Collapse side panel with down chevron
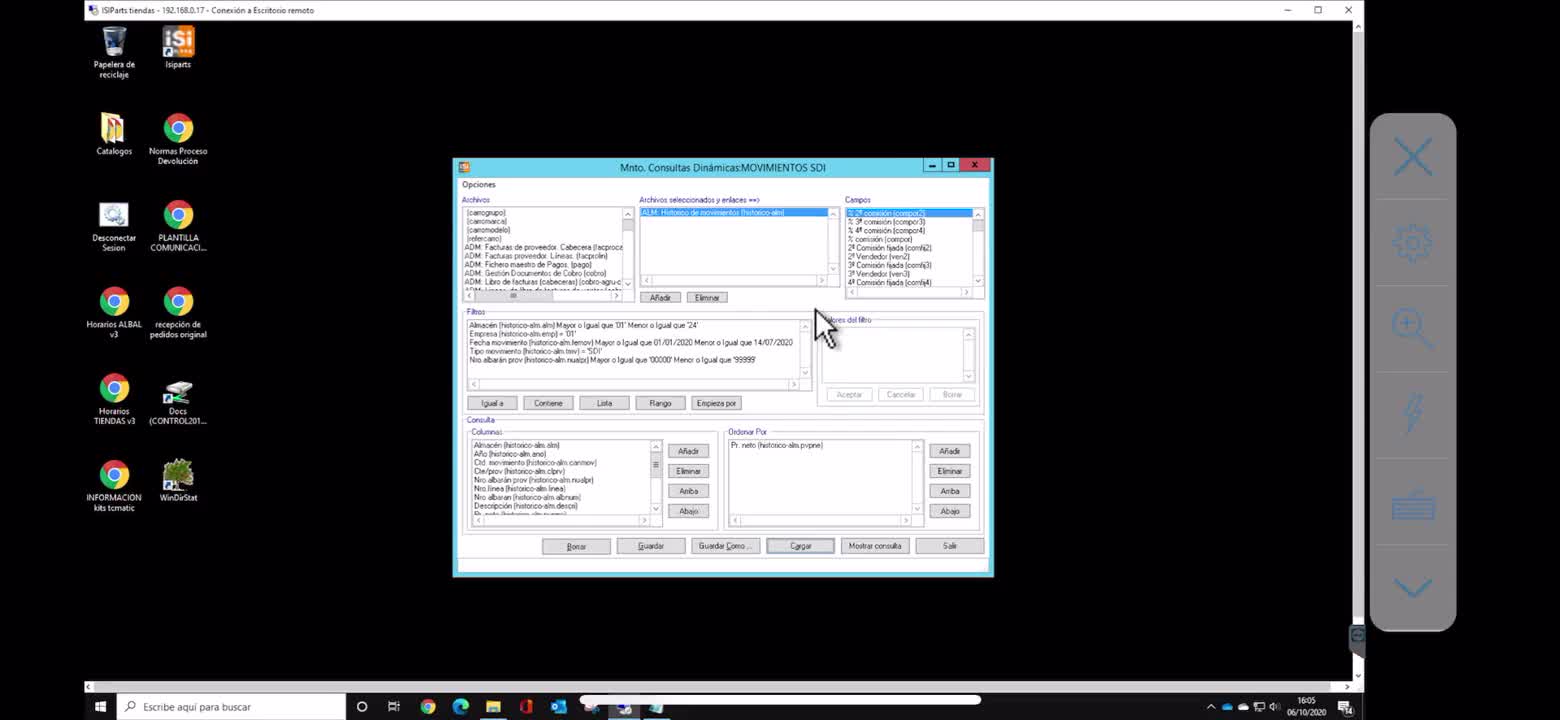1560x720 pixels. 1413,587
